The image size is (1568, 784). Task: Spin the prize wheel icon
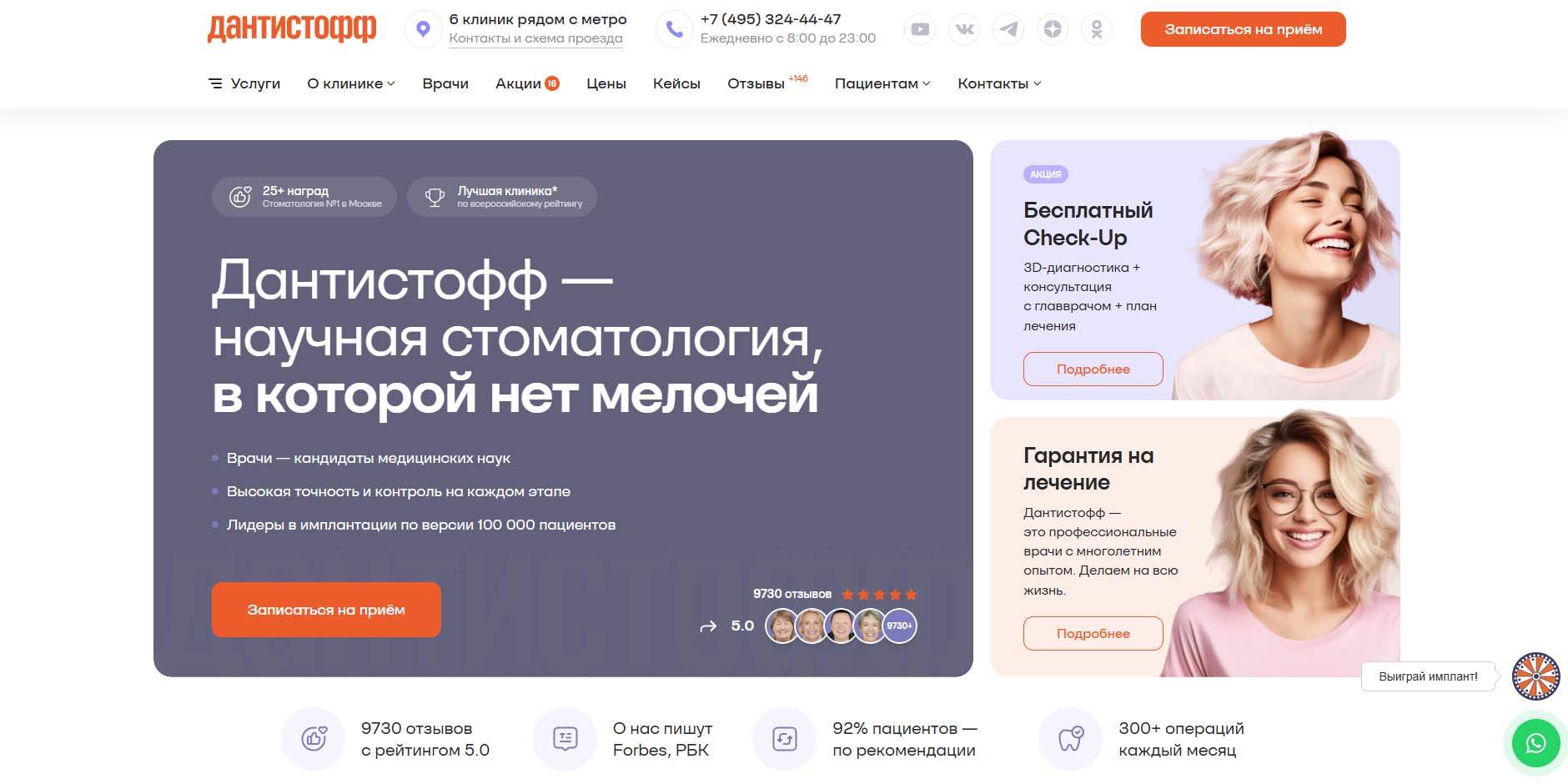pyautogui.click(x=1535, y=676)
